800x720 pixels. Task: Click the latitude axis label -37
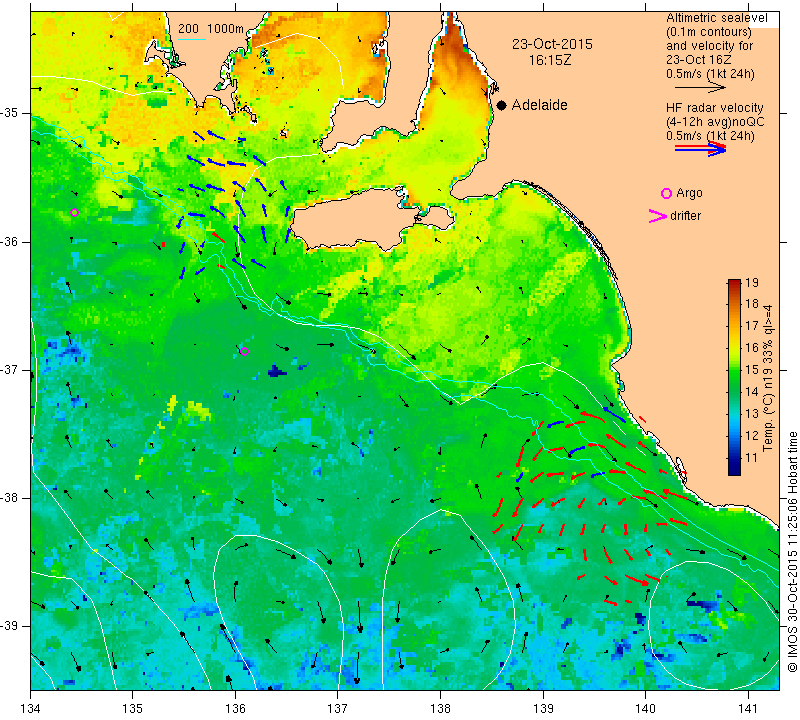pyautogui.click(x=10, y=369)
